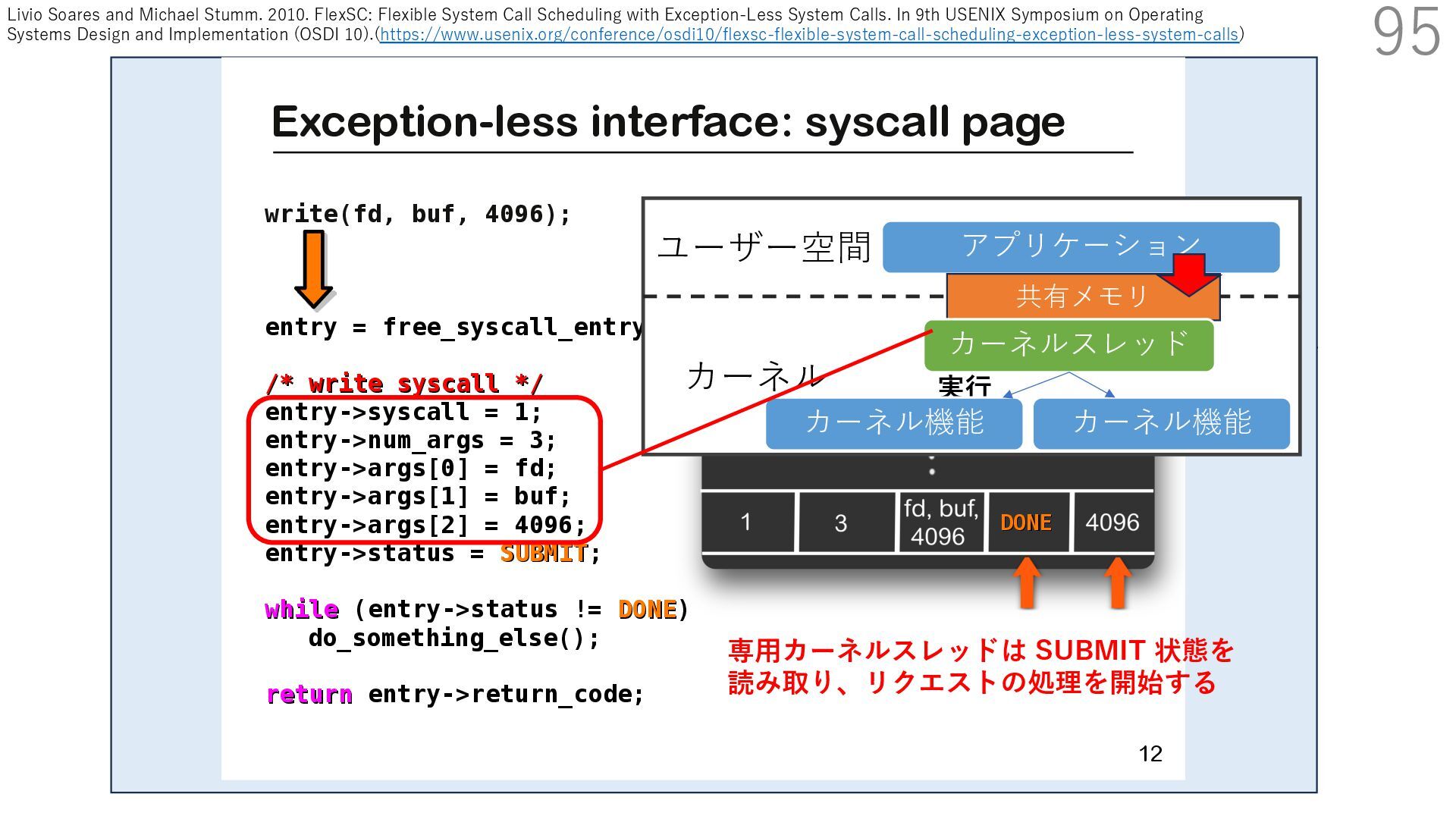
Task: Click the ユーザー空間 label
Action: pyautogui.click(x=763, y=247)
